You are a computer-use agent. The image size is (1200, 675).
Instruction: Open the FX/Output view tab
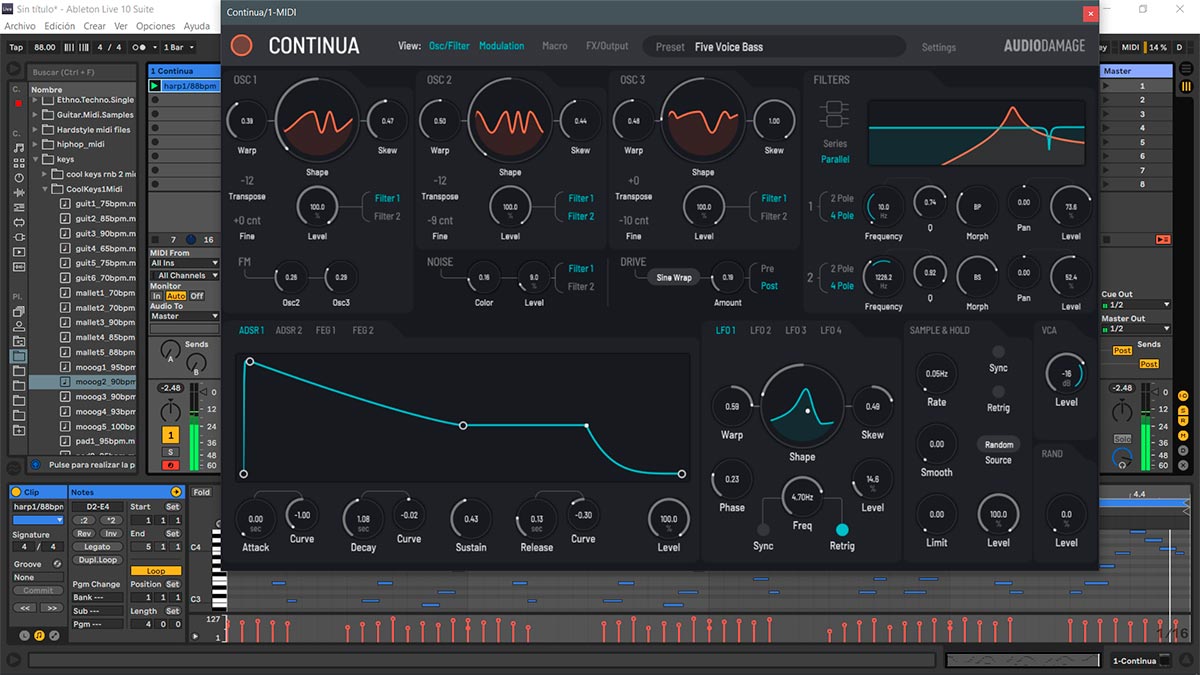pos(607,46)
